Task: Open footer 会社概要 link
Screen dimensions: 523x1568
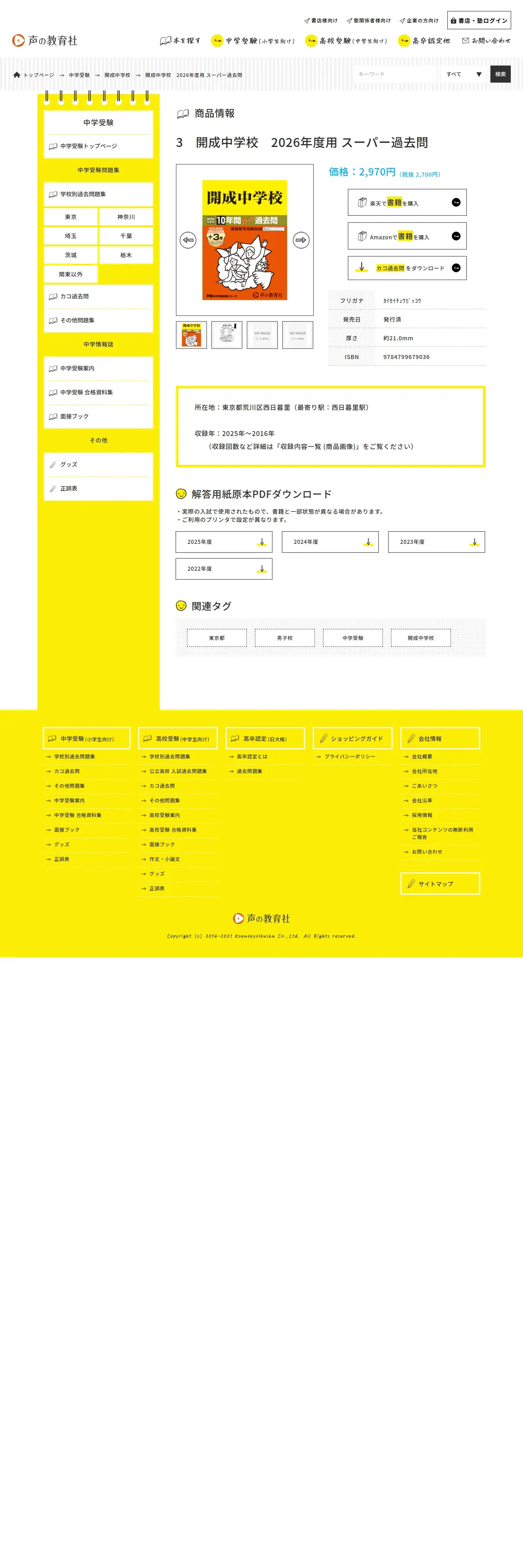Action: [x=422, y=757]
